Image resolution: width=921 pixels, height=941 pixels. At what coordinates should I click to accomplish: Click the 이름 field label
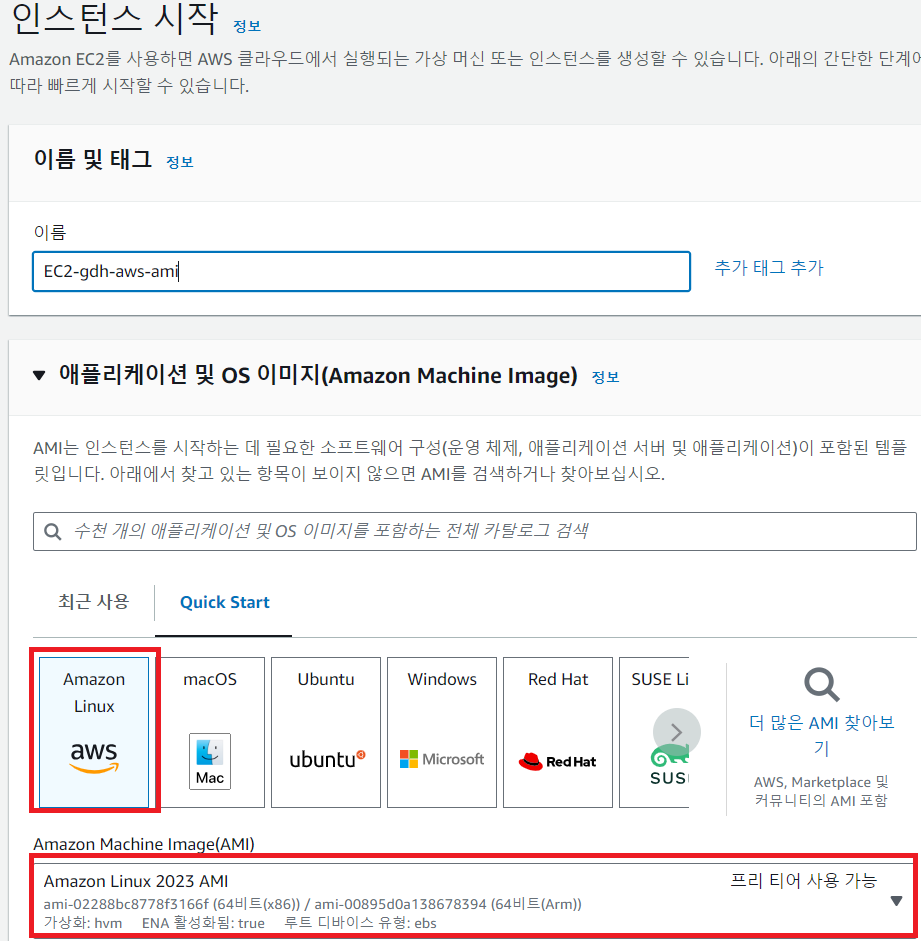[x=50, y=232]
